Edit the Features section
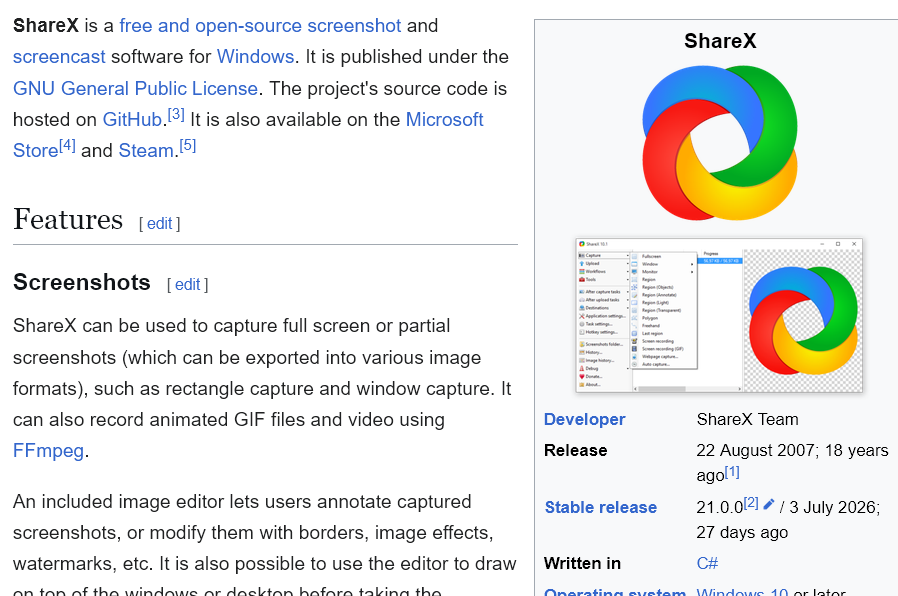The width and height of the screenshot is (898, 596). (x=159, y=223)
